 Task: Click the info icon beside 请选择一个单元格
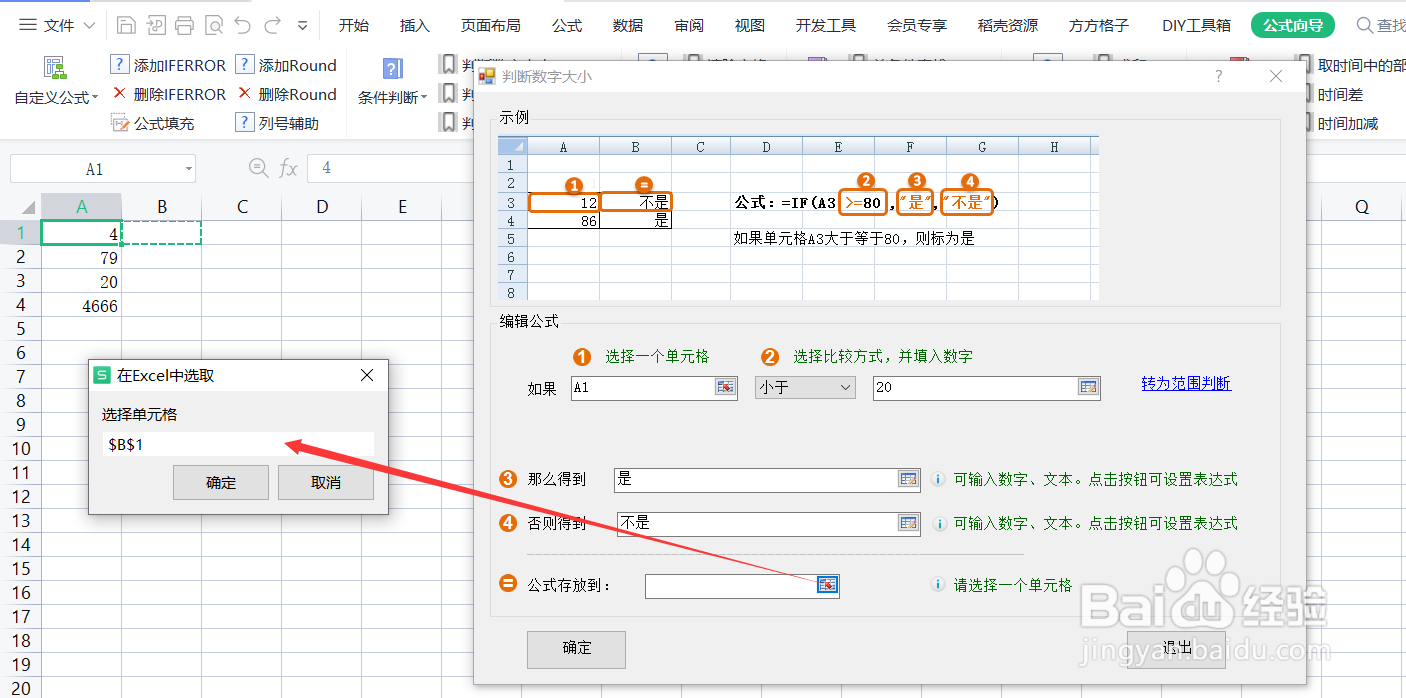tap(938, 585)
